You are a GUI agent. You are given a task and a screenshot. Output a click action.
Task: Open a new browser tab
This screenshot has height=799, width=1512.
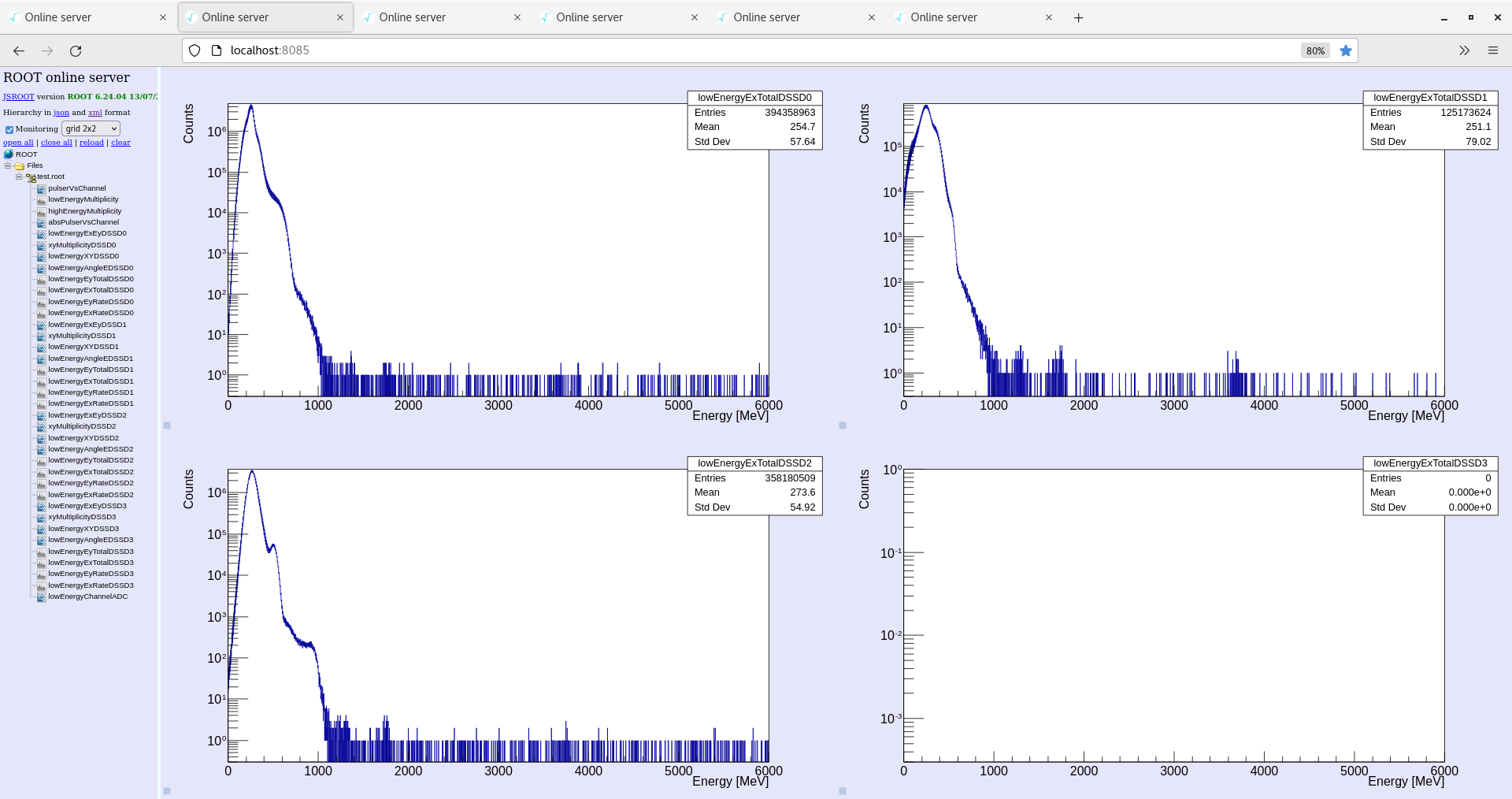point(1078,17)
